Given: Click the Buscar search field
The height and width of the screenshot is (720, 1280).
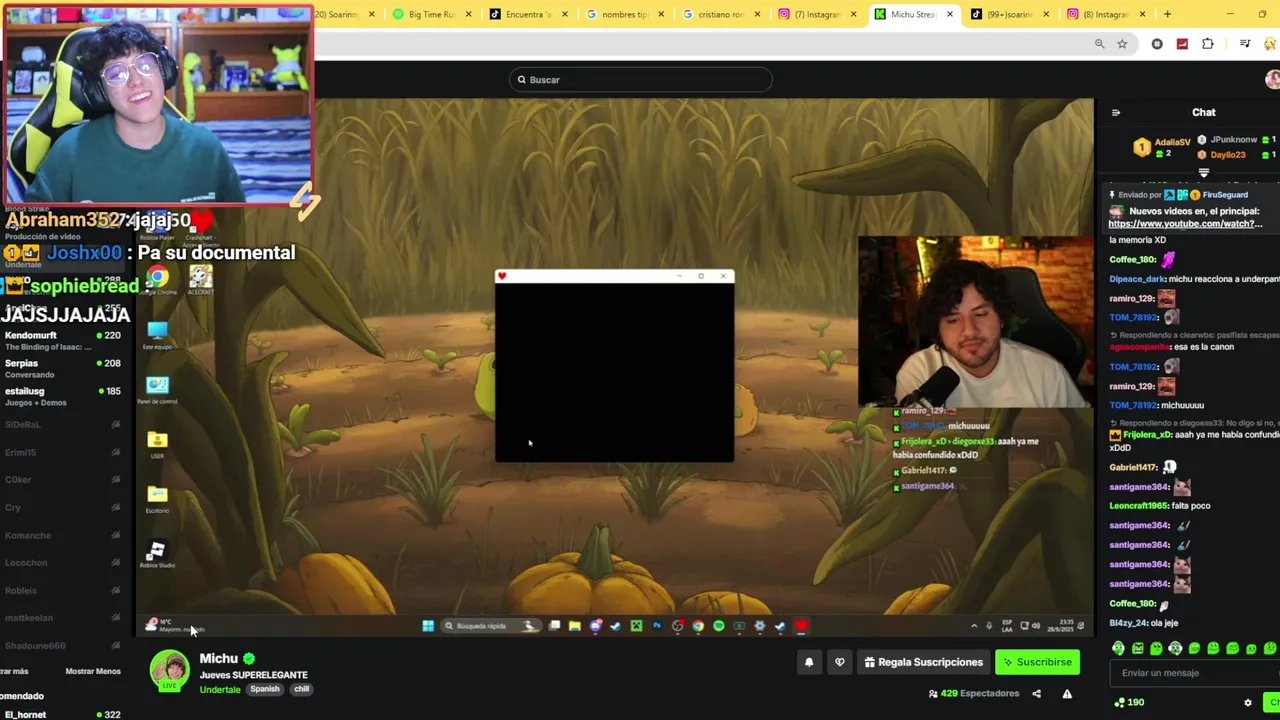Looking at the screenshot, I should (x=640, y=80).
